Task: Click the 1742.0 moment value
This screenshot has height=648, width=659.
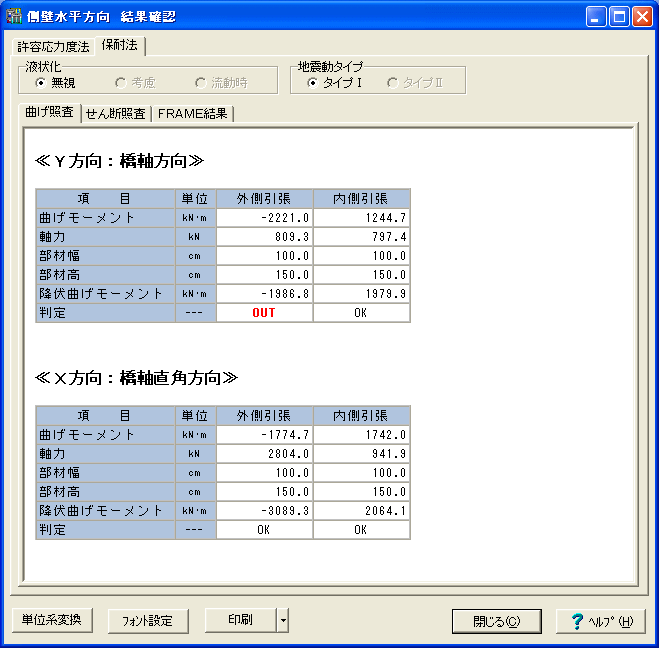Action: point(361,435)
